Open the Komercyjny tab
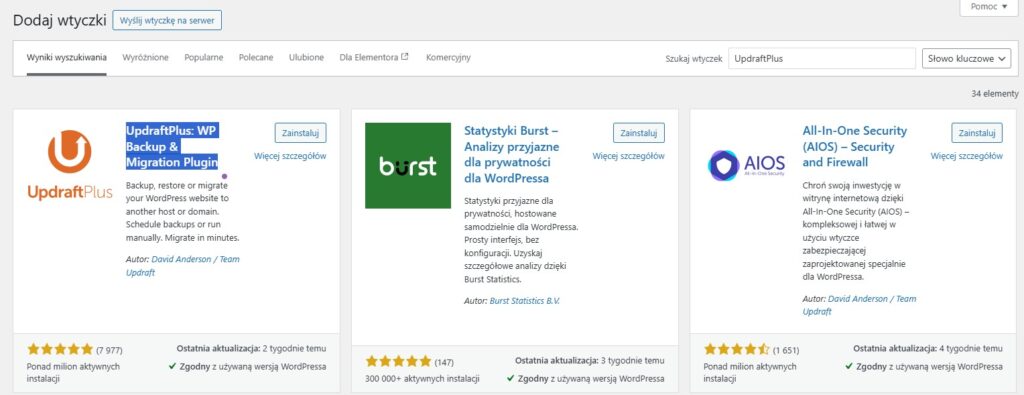1024x395 pixels. (x=448, y=57)
